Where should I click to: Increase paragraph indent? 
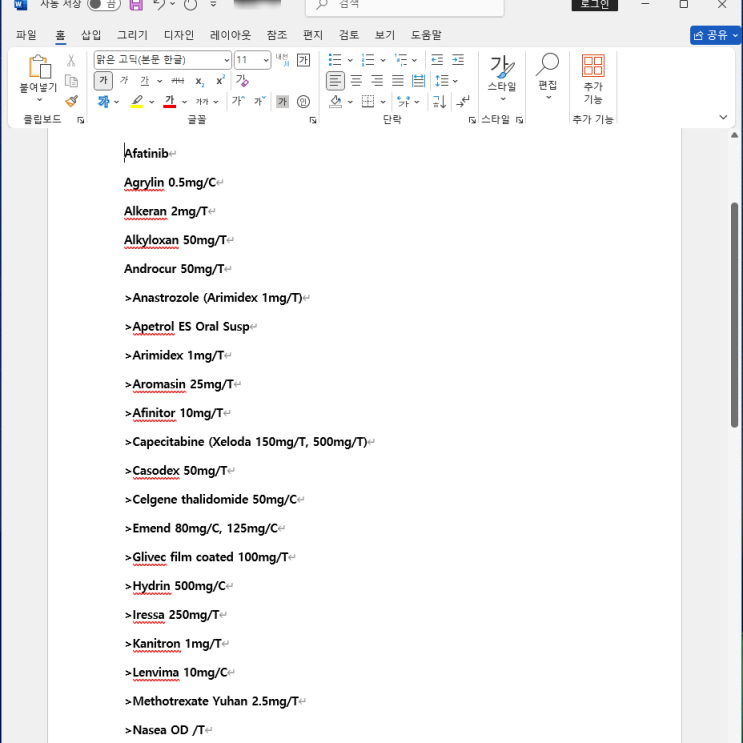tap(458, 60)
